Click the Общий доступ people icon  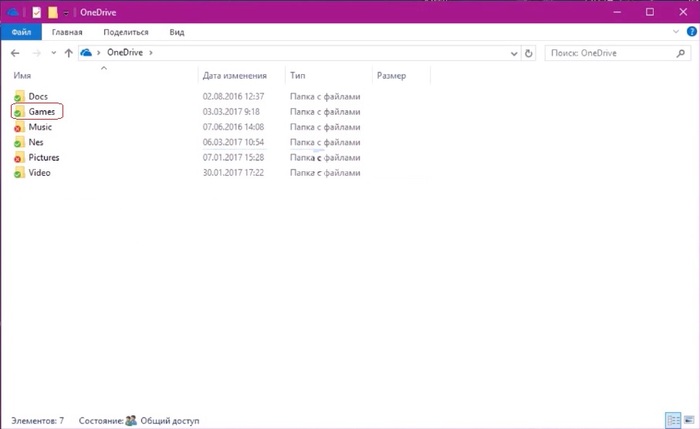pos(131,420)
